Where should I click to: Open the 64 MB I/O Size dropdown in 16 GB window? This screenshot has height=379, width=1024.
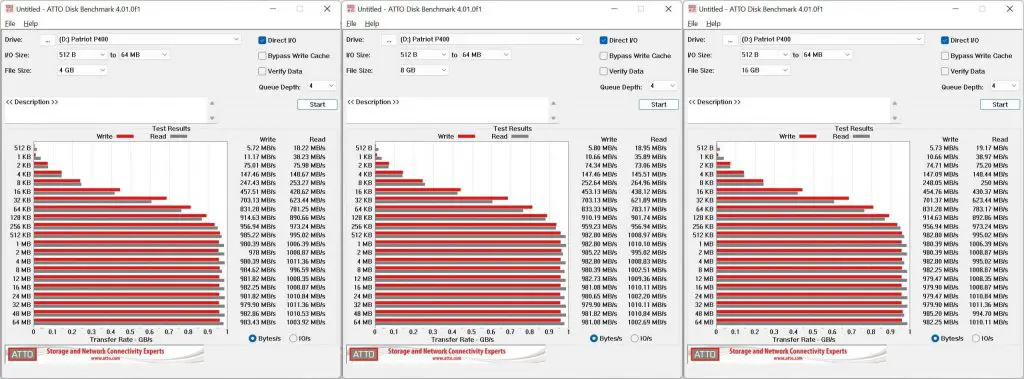(x=827, y=55)
